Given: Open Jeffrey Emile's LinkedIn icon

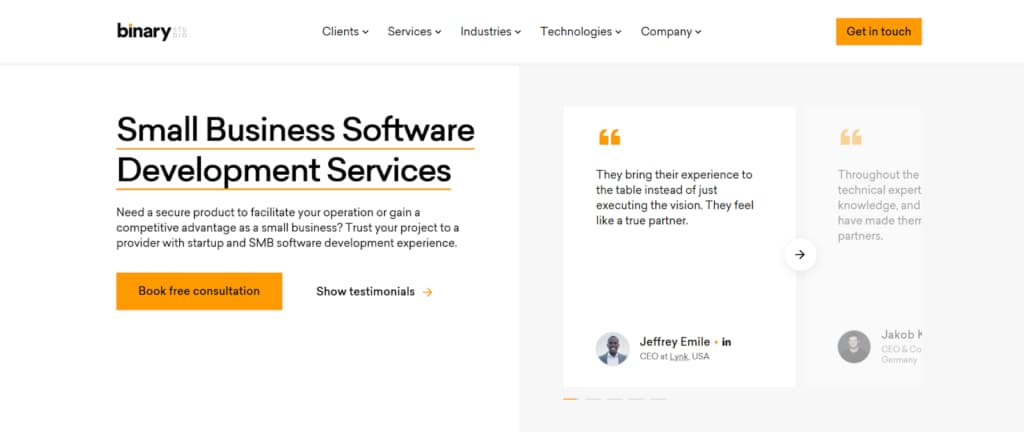Looking at the screenshot, I should tap(727, 342).
